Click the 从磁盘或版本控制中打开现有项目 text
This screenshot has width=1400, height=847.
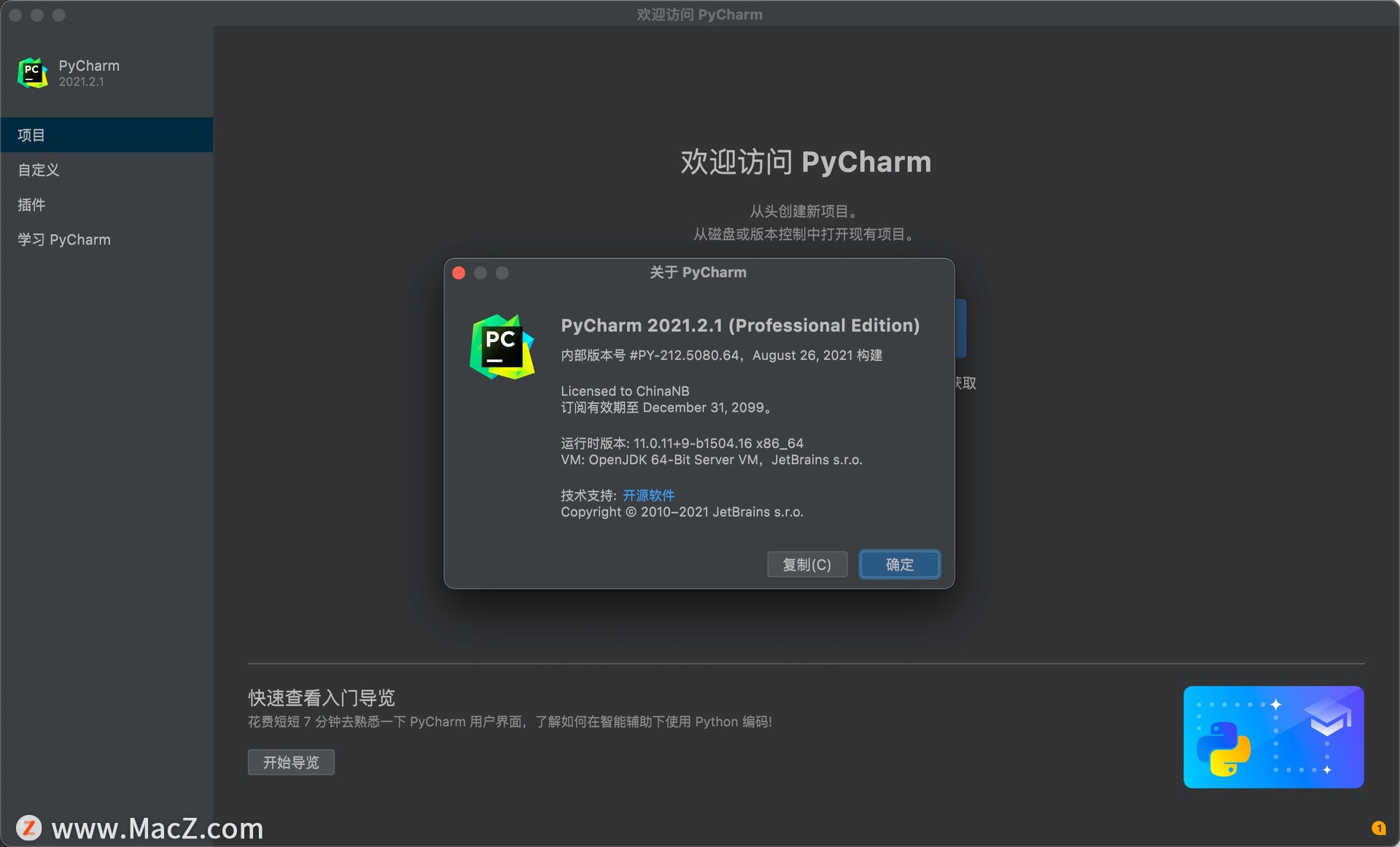click(x=805, y=234)
